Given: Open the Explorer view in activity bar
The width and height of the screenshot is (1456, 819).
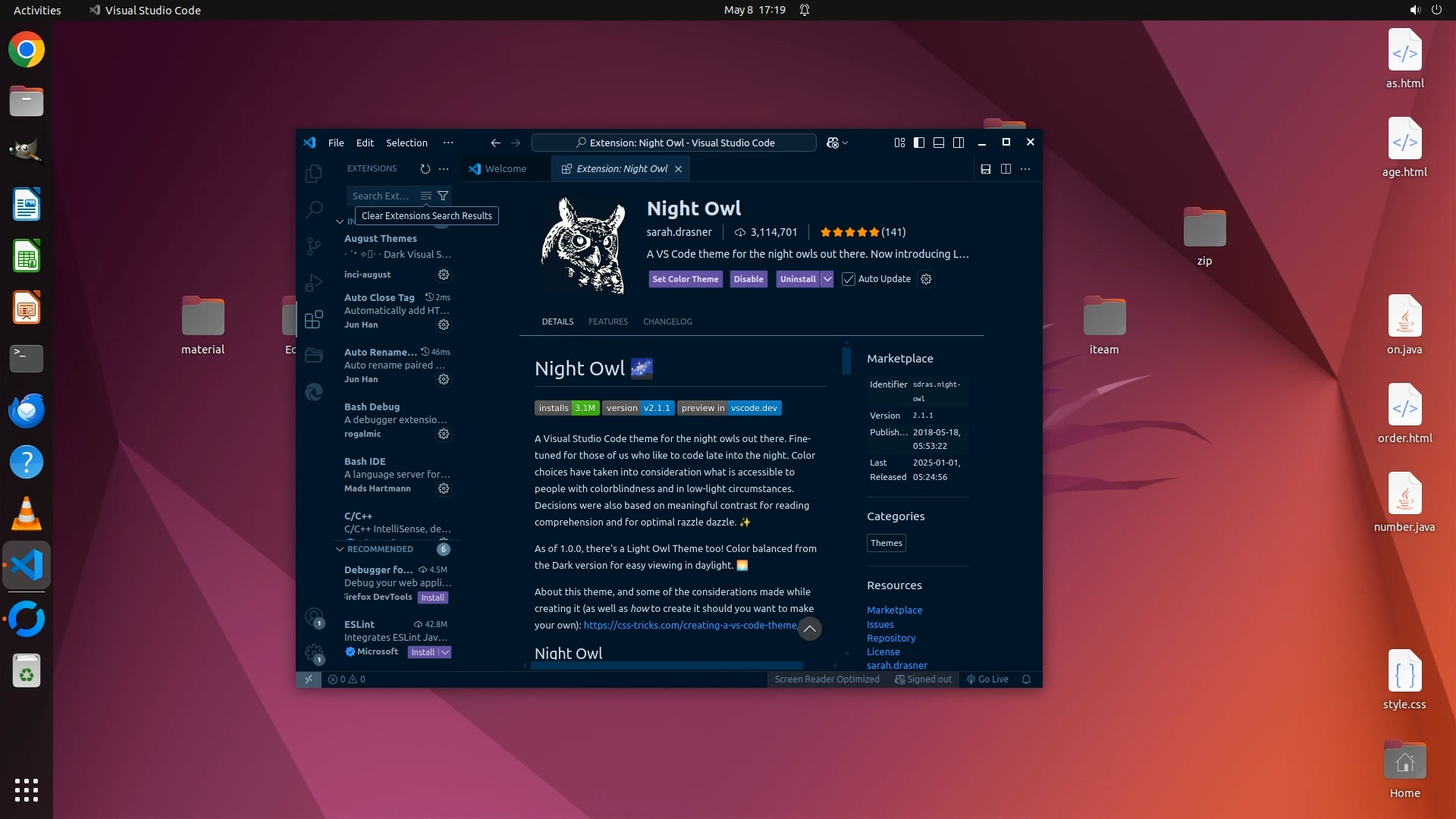Looking at the screenshot, I should click(313, 174).
